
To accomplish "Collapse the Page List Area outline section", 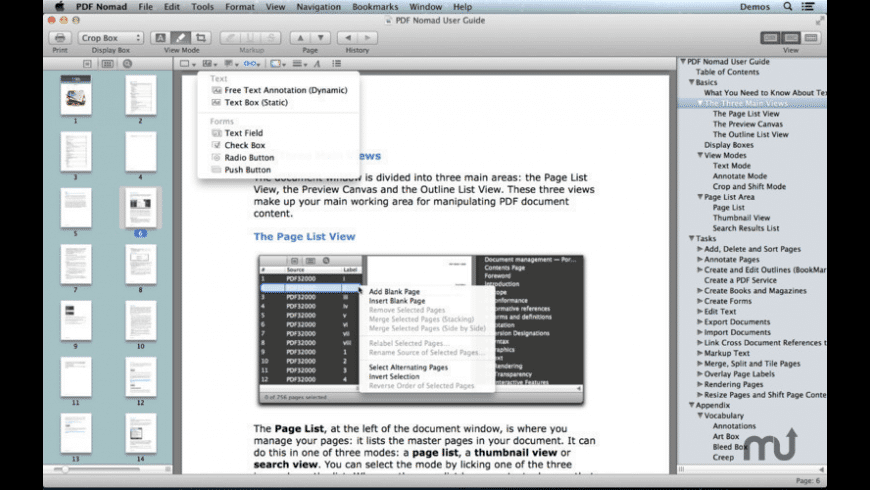I will 700,197.
